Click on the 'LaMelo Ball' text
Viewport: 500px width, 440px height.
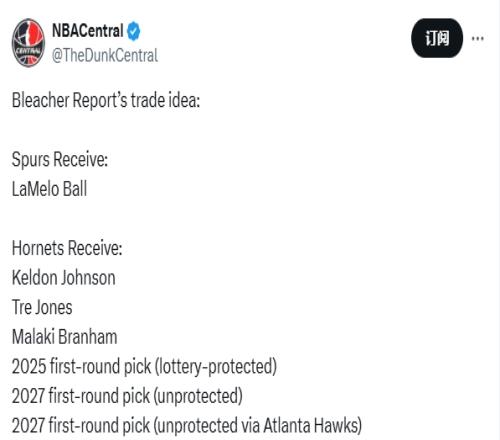pyautogui.click(x=49, y=189)
